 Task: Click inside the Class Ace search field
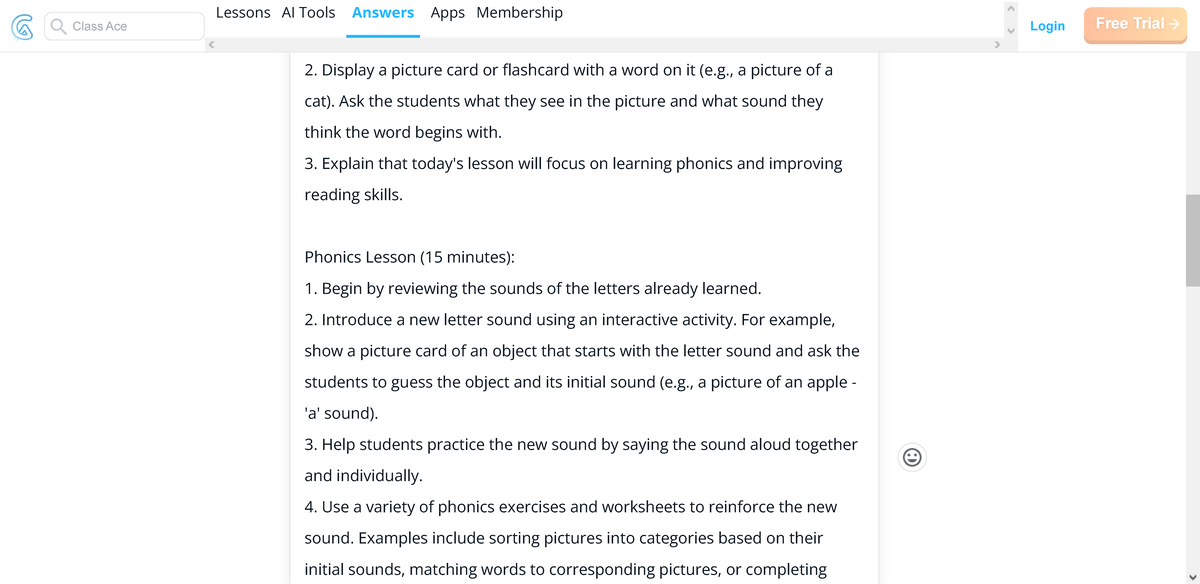(x=130, y=26)
